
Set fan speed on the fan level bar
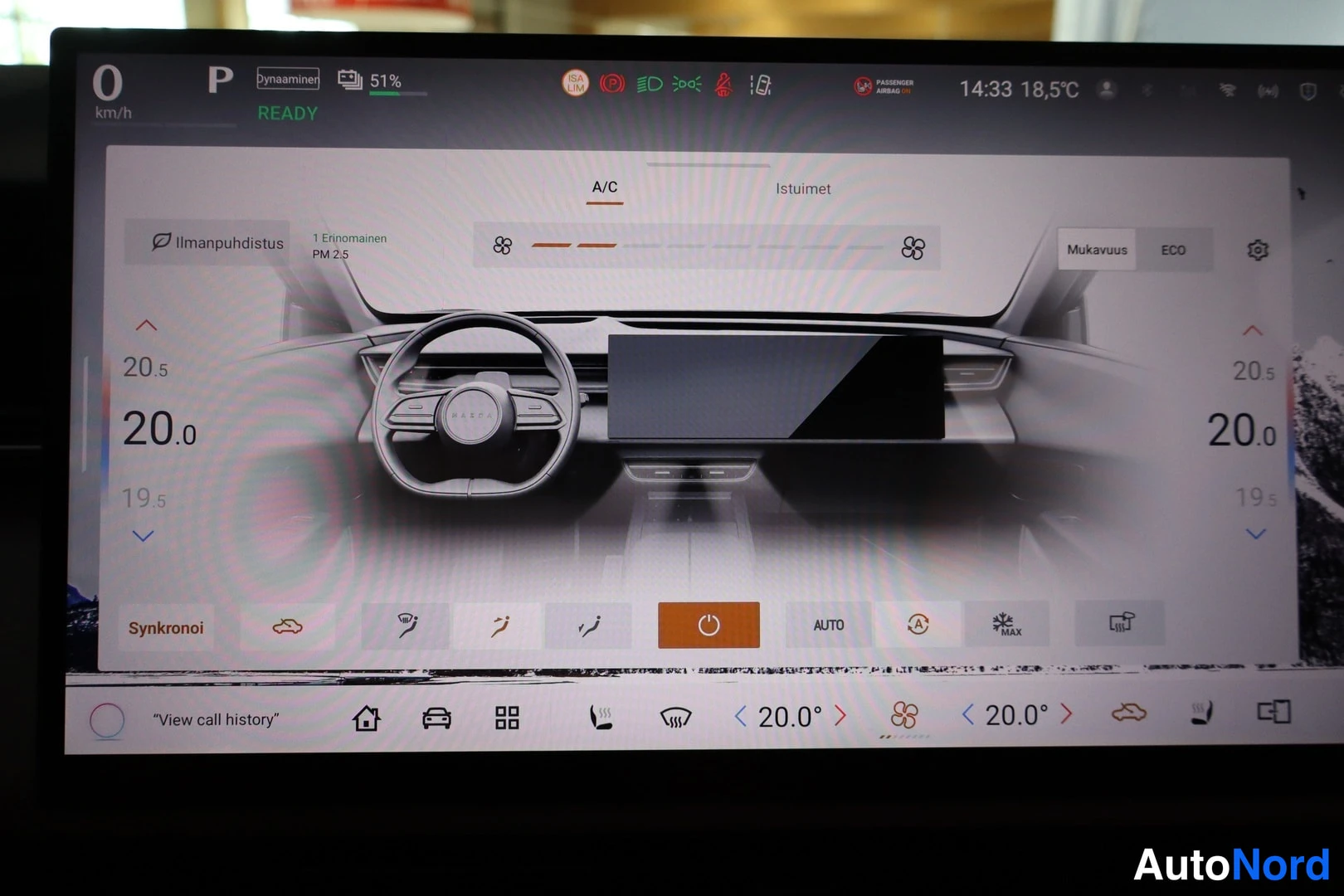point(708,246)
